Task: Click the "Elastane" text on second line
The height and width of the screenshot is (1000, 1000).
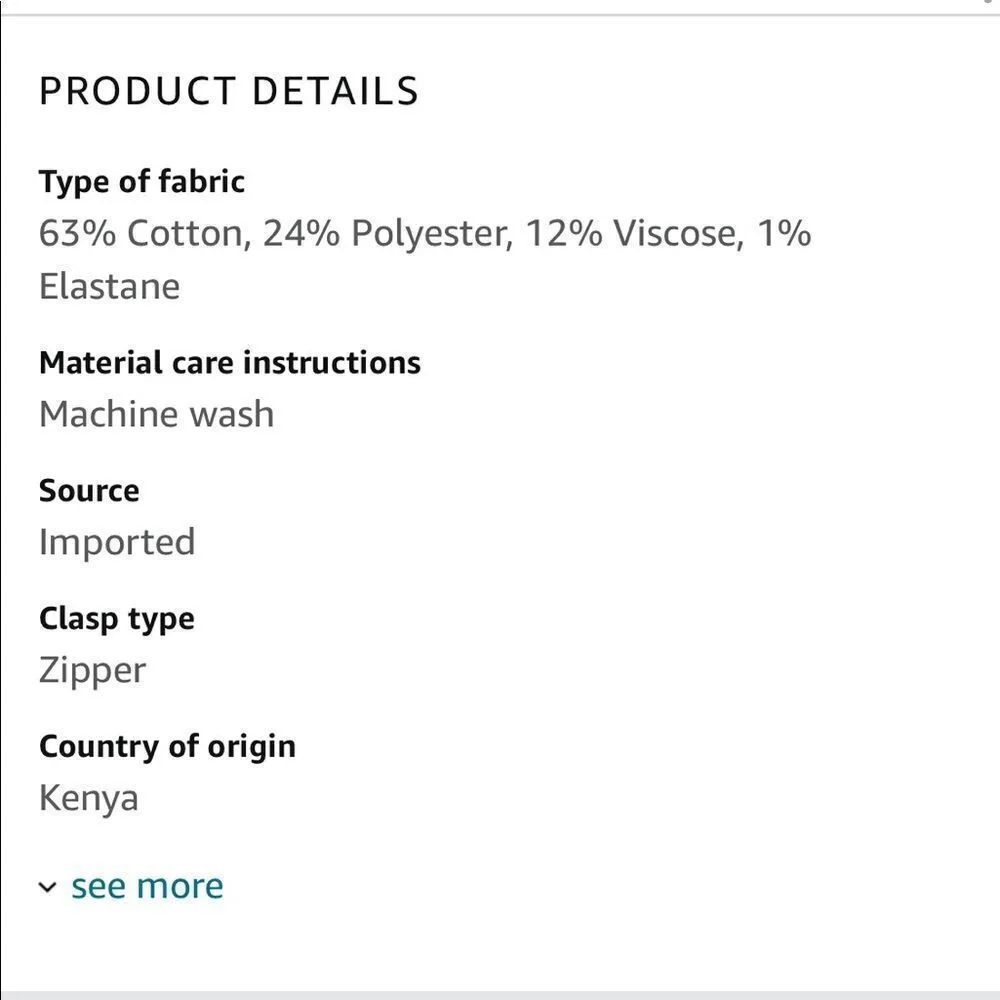Action: point(109,287)
